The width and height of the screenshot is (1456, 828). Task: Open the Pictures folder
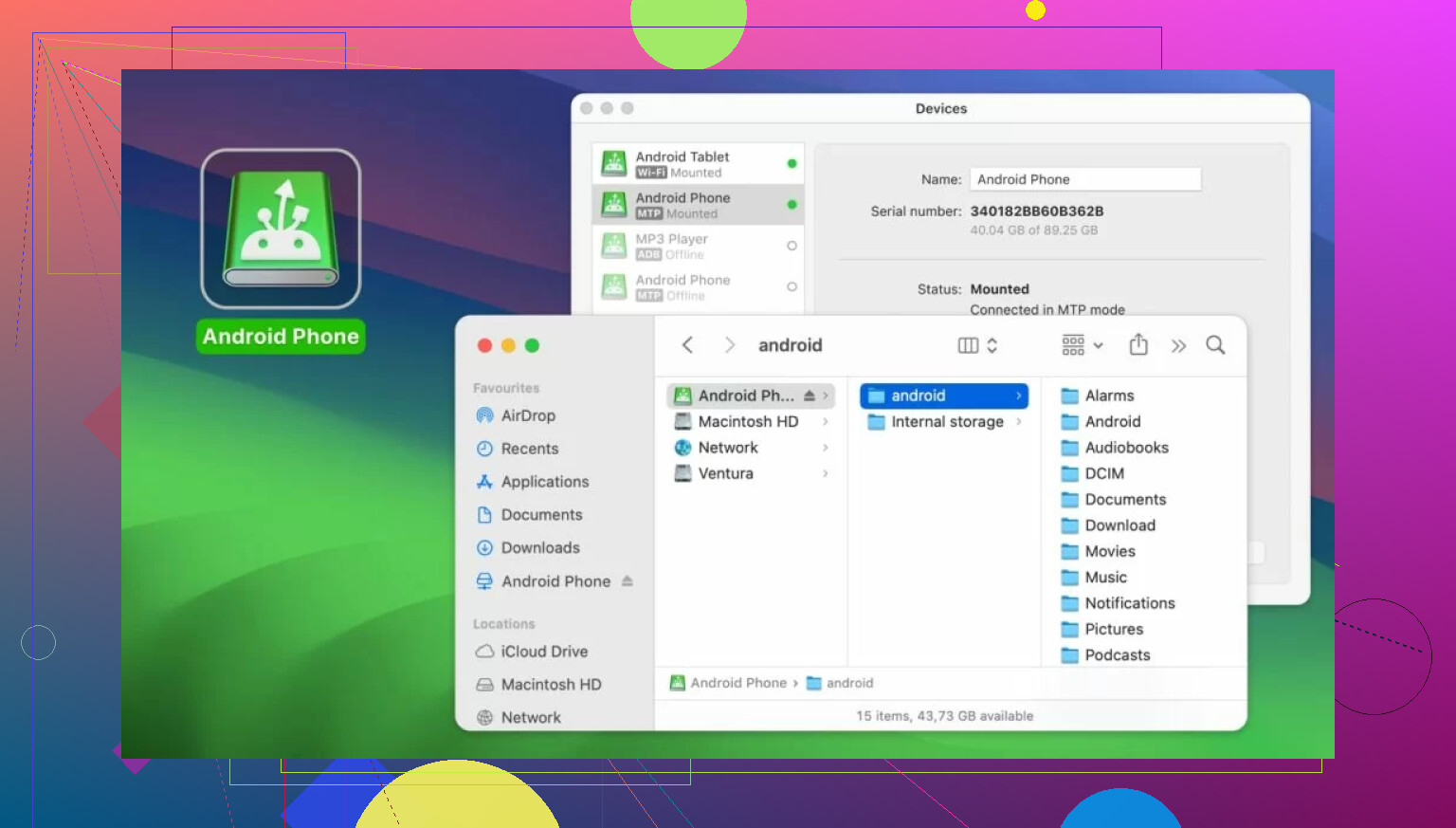pos(1102,629)
